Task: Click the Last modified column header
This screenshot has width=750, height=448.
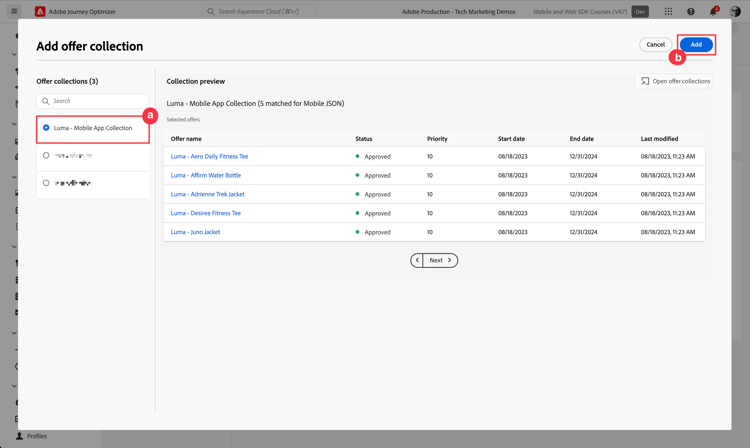Action: point(660,139)
